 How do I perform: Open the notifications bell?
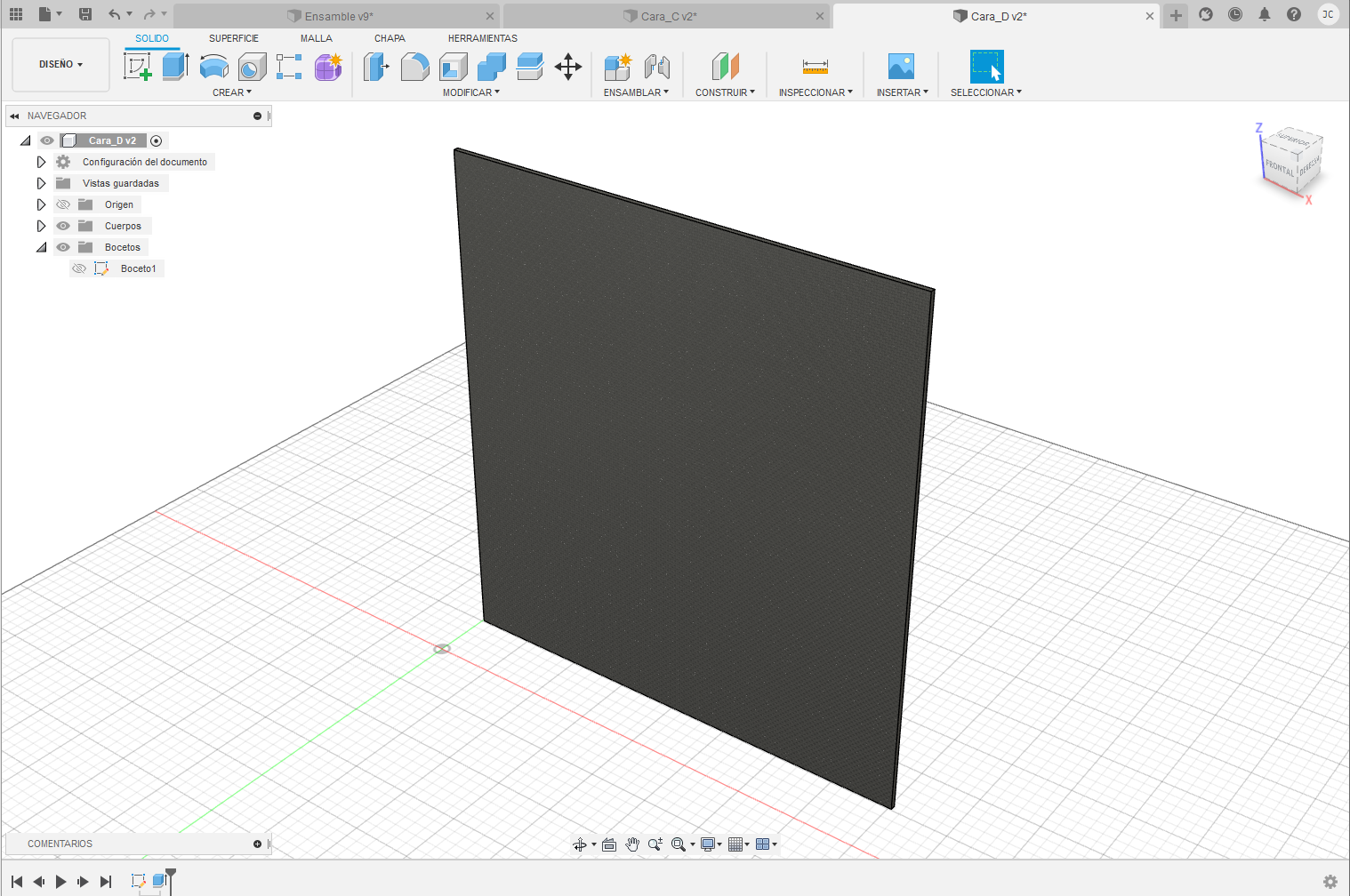pos(1265,14)
